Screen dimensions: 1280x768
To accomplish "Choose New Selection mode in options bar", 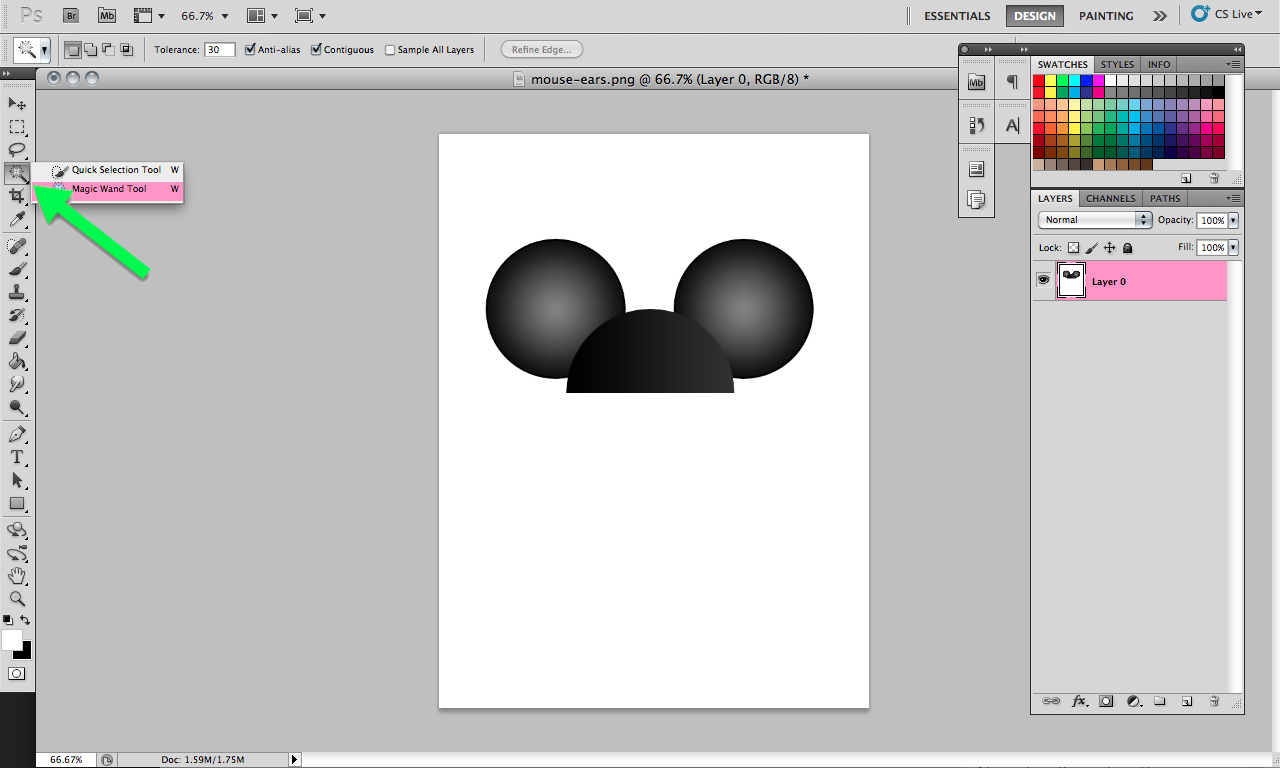I will pos(72,49).
